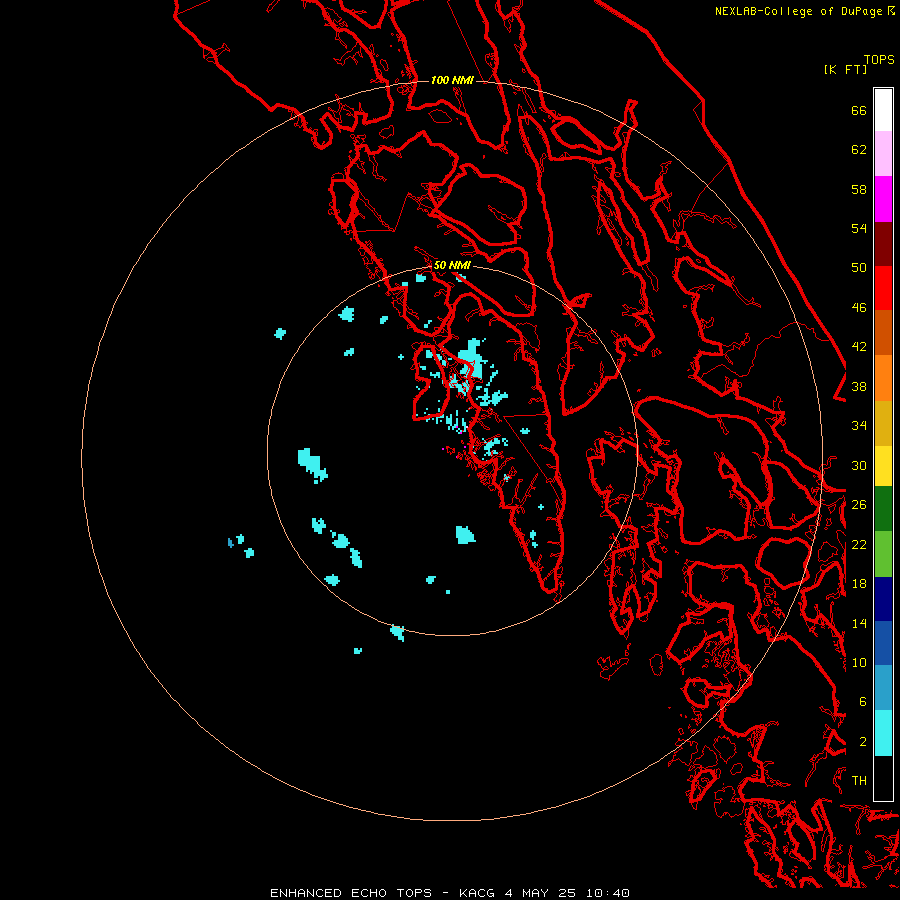The image size is (900, 900).
Task: Click the legend value 2
Action: [x=863, y=742]
